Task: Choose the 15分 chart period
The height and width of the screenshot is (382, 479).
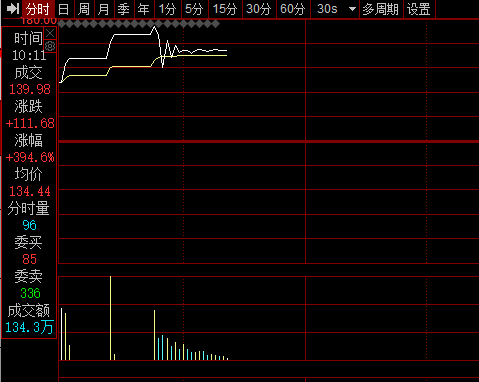Action: click(x=225, y=9)
